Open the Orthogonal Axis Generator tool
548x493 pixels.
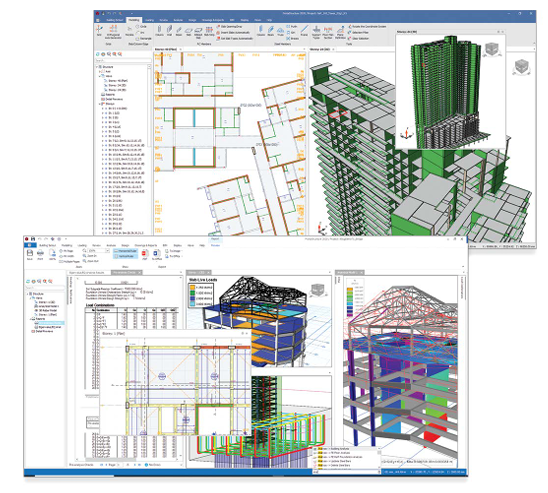[113, 31]
